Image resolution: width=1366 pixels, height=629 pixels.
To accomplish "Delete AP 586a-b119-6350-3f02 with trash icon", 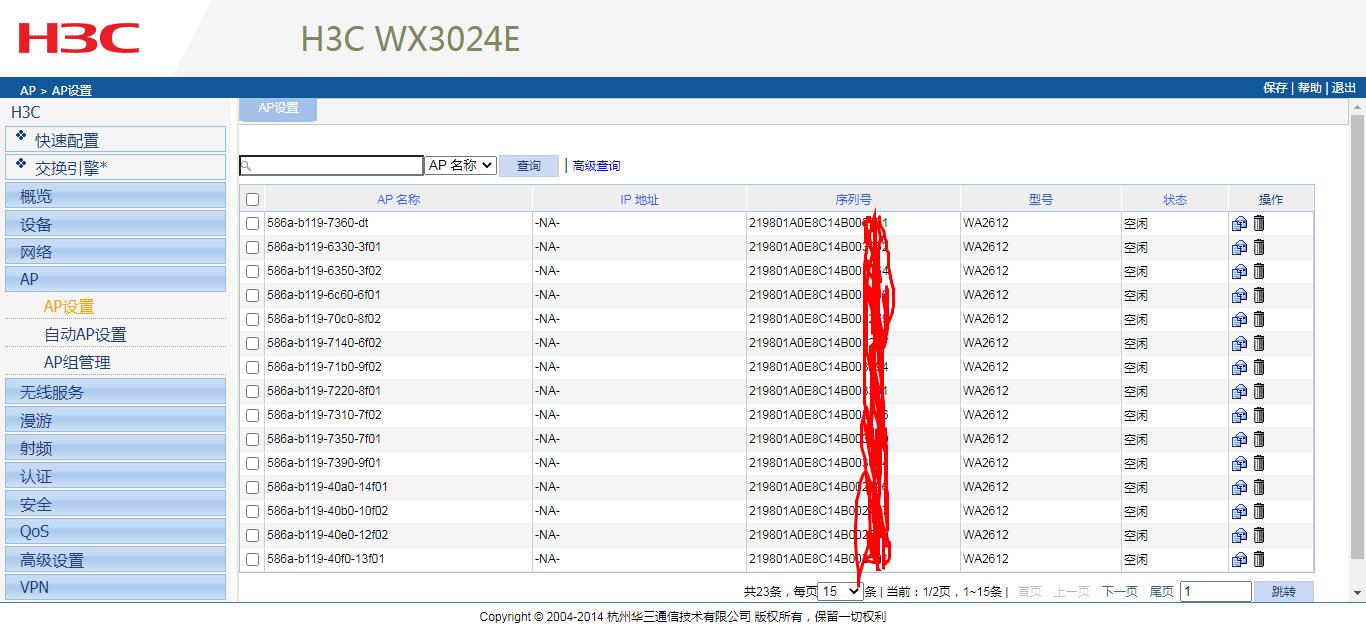I will 1259,271.
